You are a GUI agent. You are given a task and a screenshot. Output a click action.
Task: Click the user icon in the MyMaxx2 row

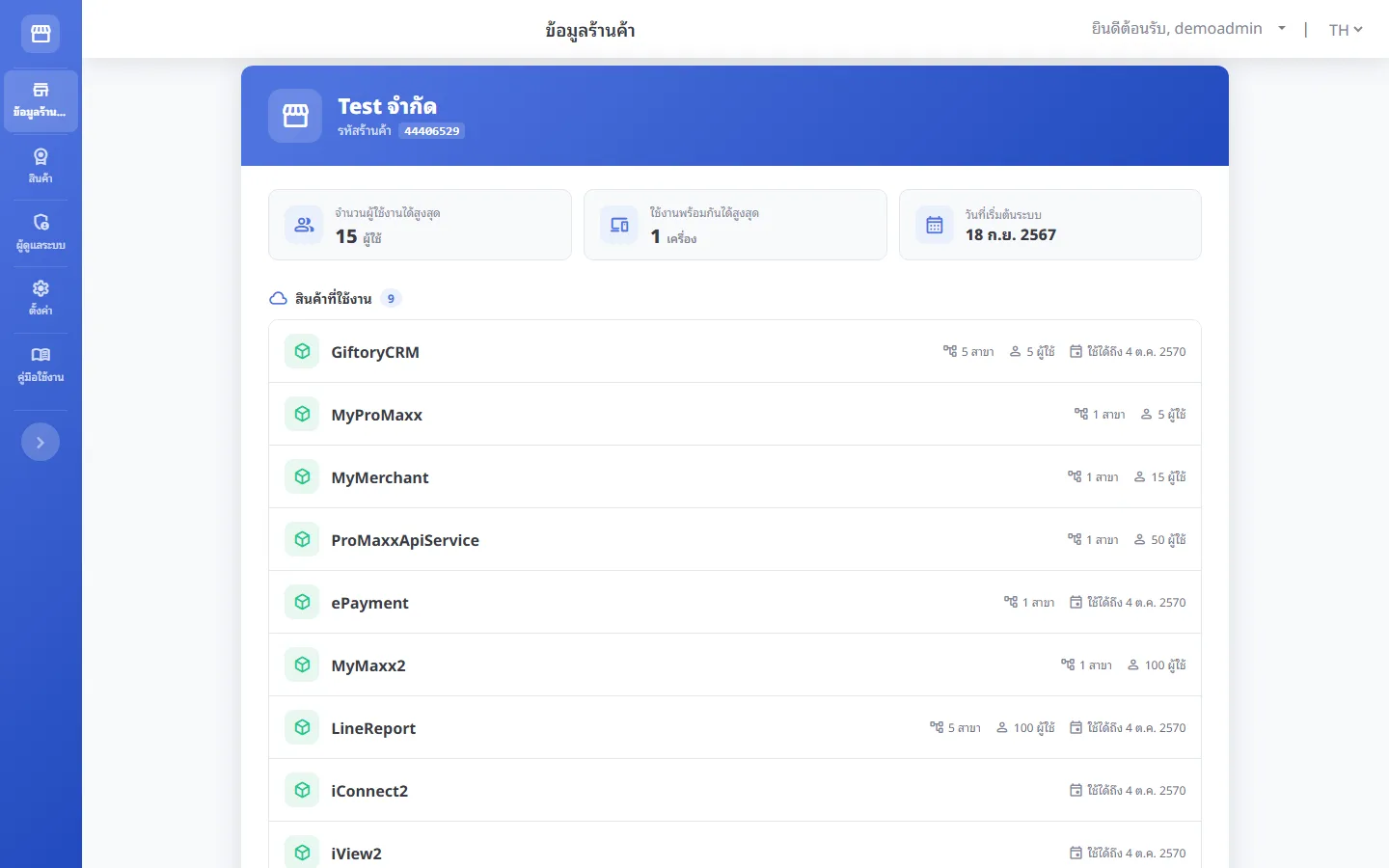(x=1133, y=665)
